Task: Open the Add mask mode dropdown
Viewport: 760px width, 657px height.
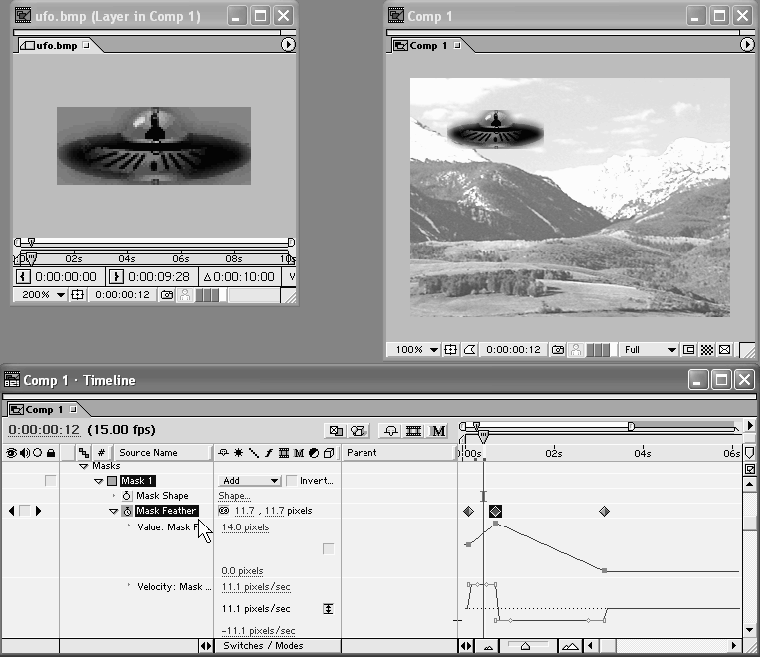Action: point(249,481)
